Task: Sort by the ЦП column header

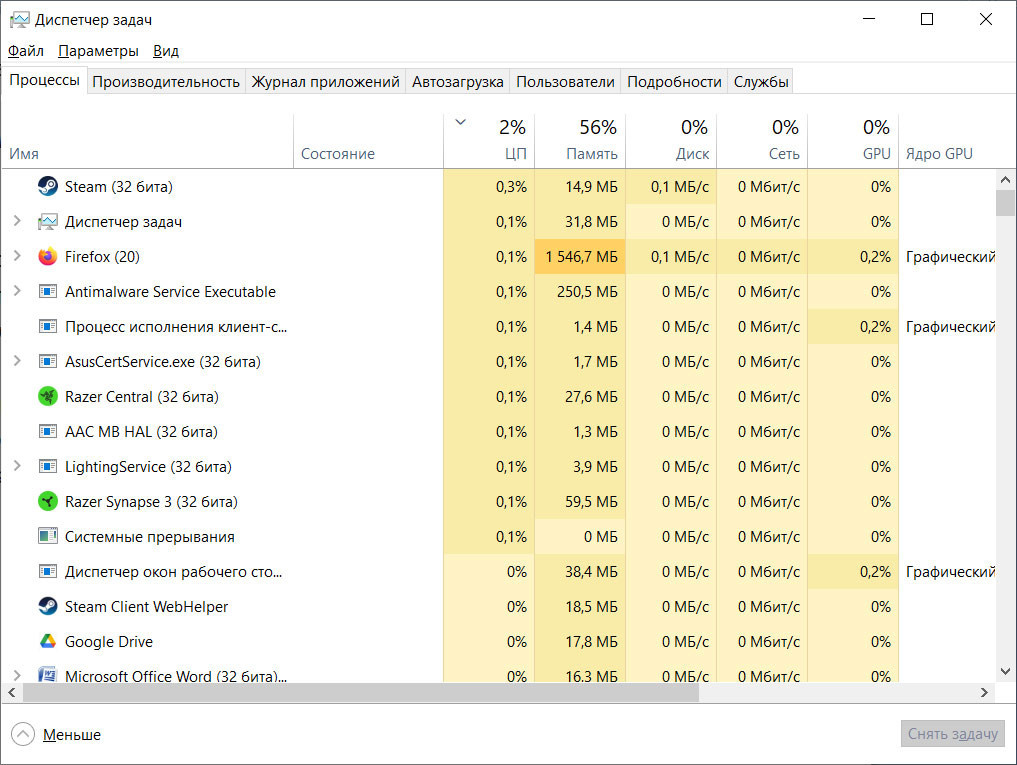Action: pyautogui.click(x=489, y=141)
